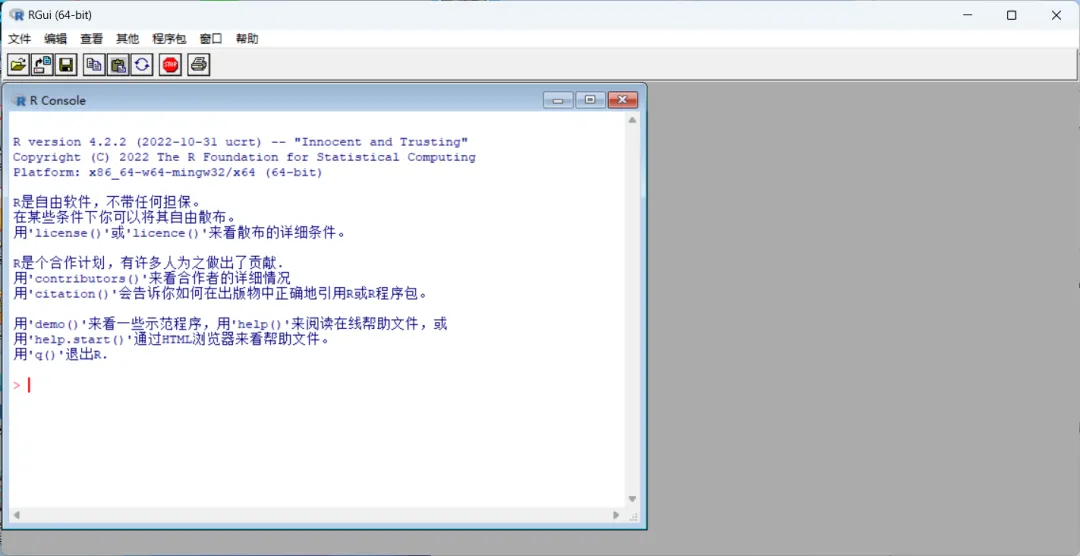The width and height of the screenshot is (1080, 556).
Task: Click the Copy toolbar icon
Action: pyautogui.click(x=94, y=65)
